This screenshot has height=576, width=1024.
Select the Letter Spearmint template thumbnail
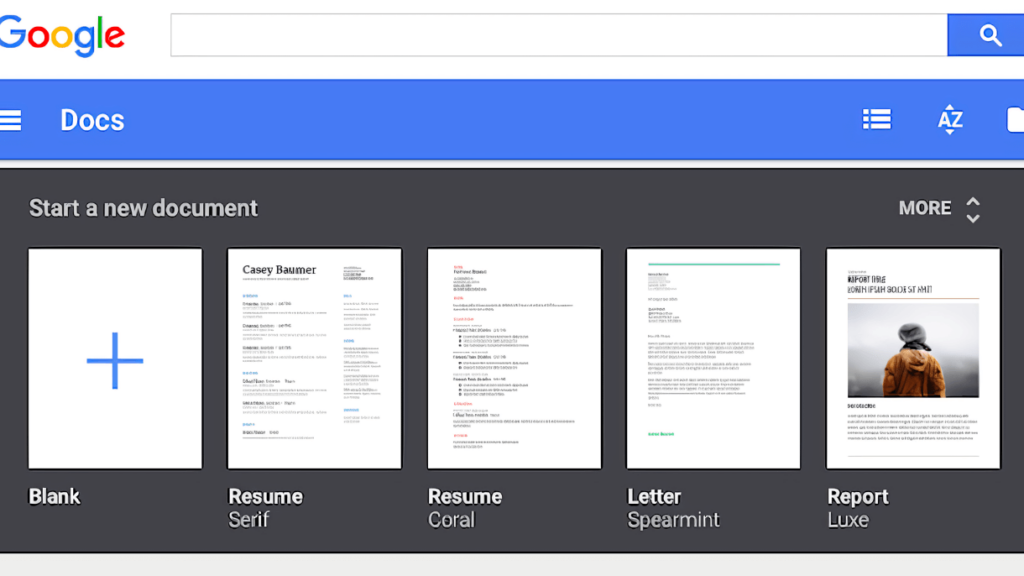coord(713,359)
